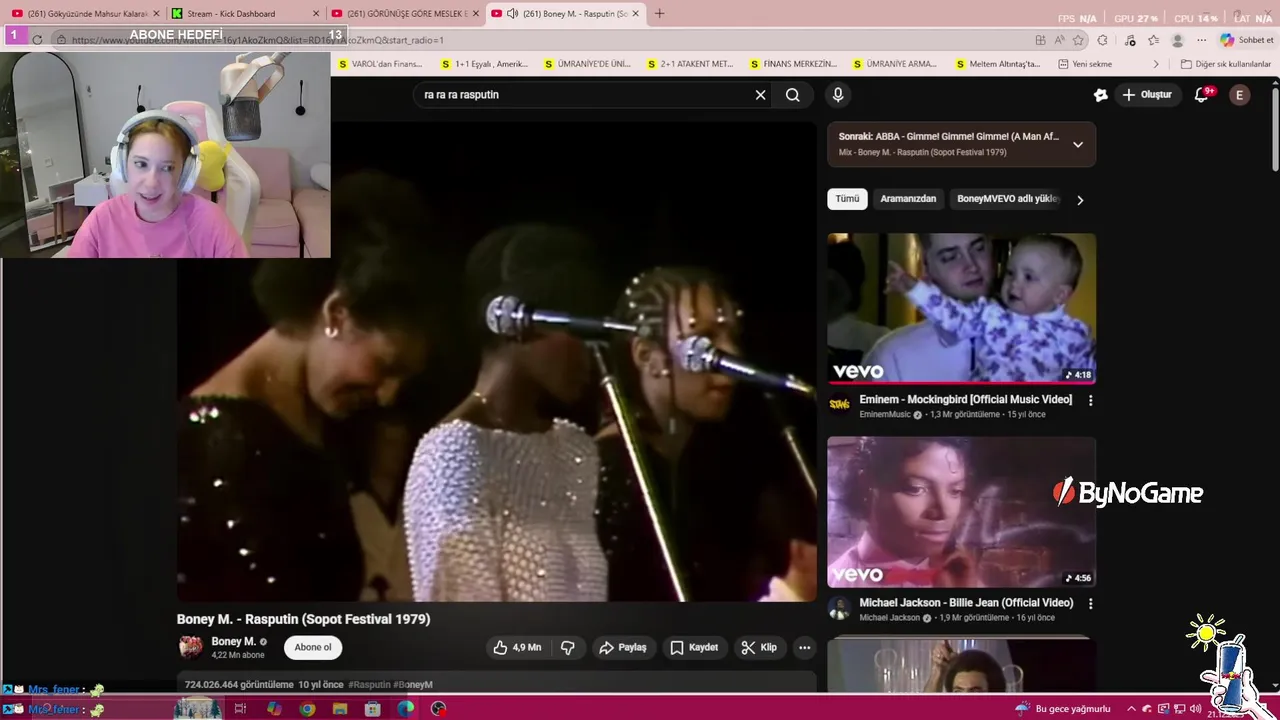The height and width of the screenshot is (720, 1280).
Task: Start voice search with the microphone icon
Action: [x=838, y=95]
